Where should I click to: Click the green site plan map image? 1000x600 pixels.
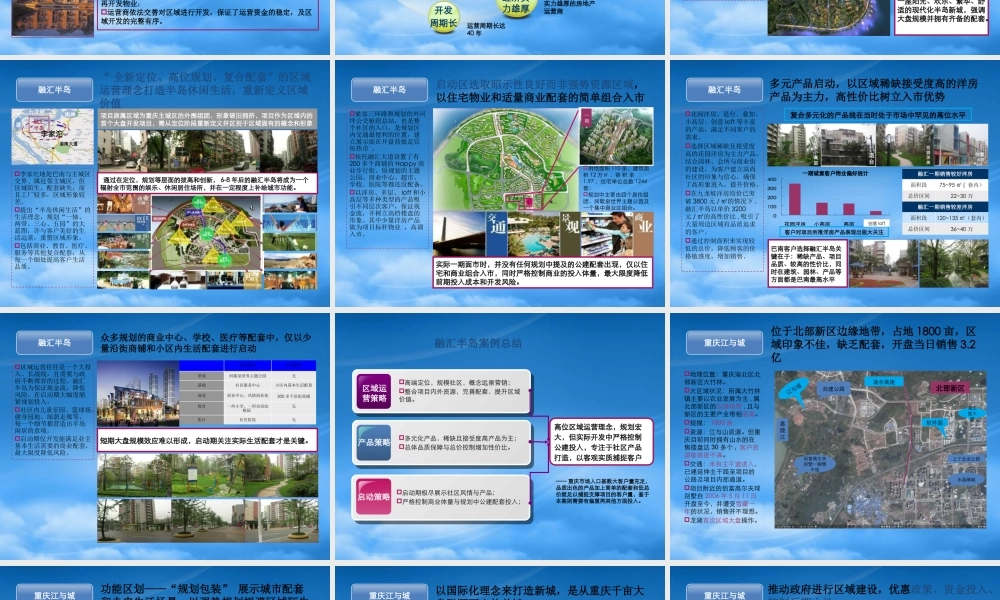pos(505,159)
